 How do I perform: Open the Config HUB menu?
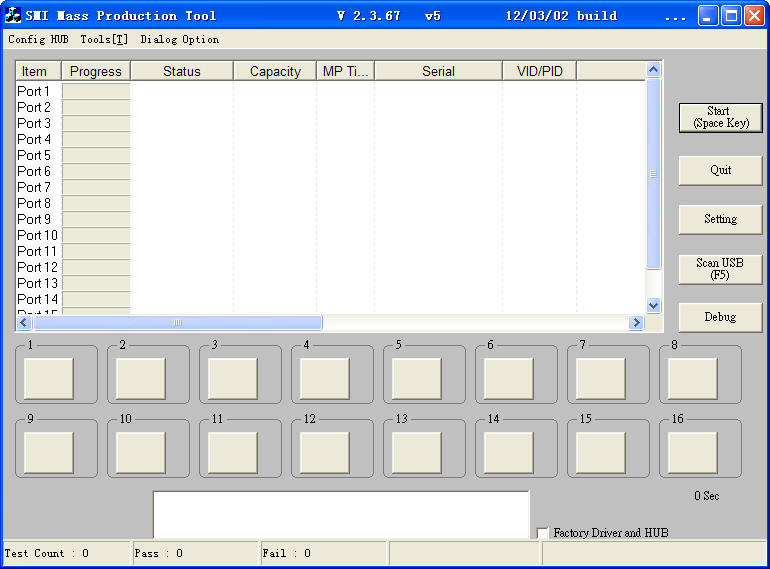[x=38, y=39]
